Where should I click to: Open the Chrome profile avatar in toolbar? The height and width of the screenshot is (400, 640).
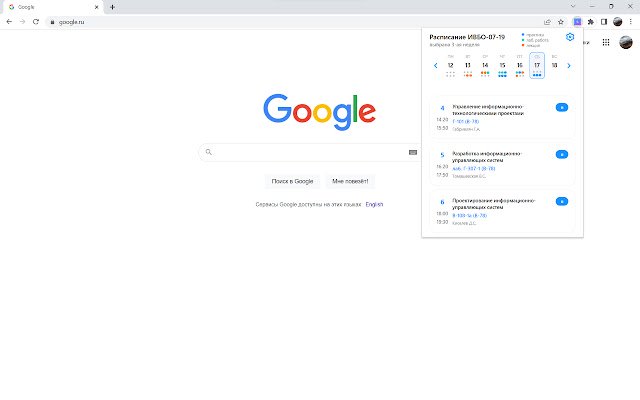pyautogui.click(x=618, y=22)
